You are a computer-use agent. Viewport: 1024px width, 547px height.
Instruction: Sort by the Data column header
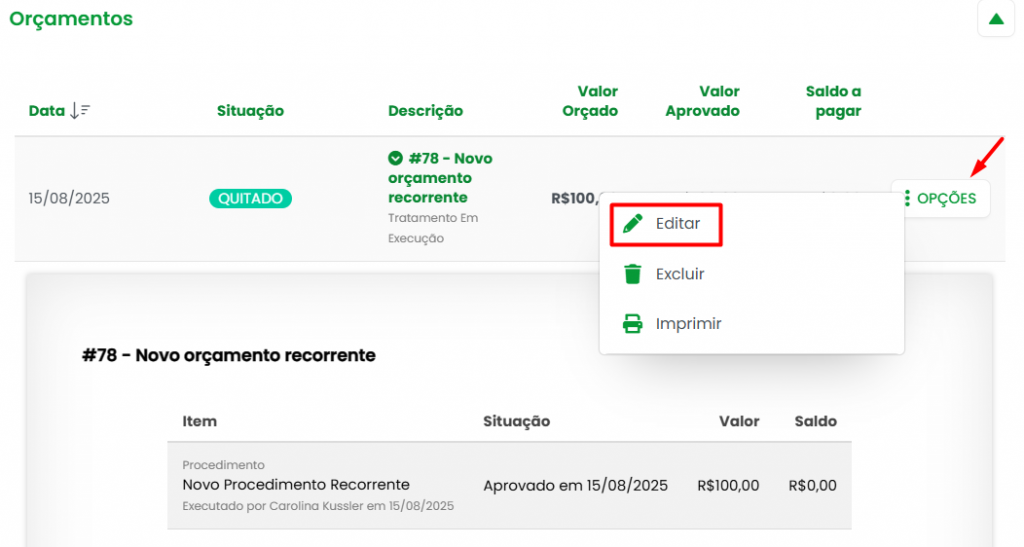(47, 111)
